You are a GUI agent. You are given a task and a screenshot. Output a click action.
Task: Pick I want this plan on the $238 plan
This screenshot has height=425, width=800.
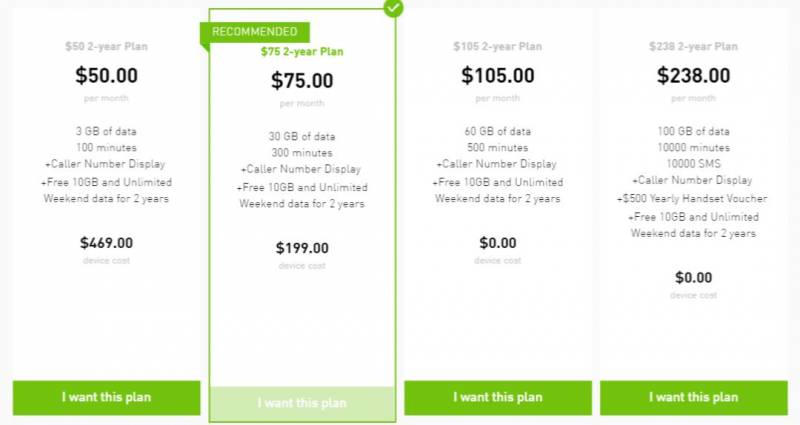(693, 397)
